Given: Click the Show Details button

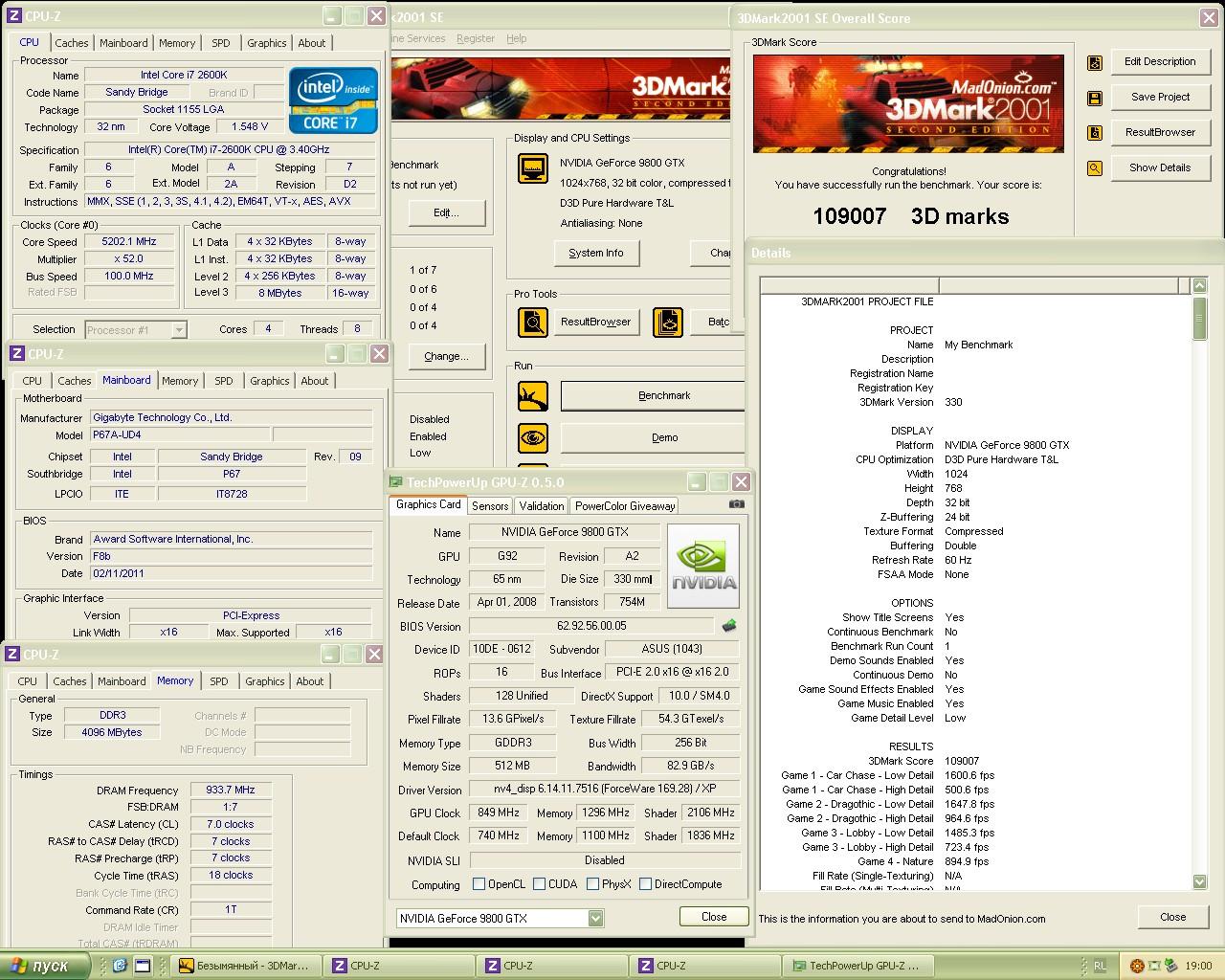Looking at the screenshot, I should pyautogui.click(x=1160, y=168).
